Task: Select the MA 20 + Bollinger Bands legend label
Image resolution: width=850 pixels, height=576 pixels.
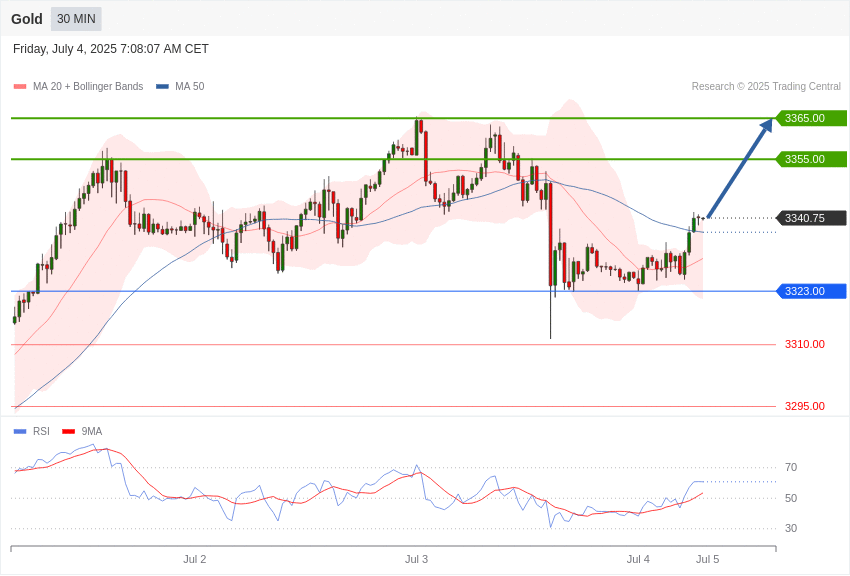Action: coord(88,86)
